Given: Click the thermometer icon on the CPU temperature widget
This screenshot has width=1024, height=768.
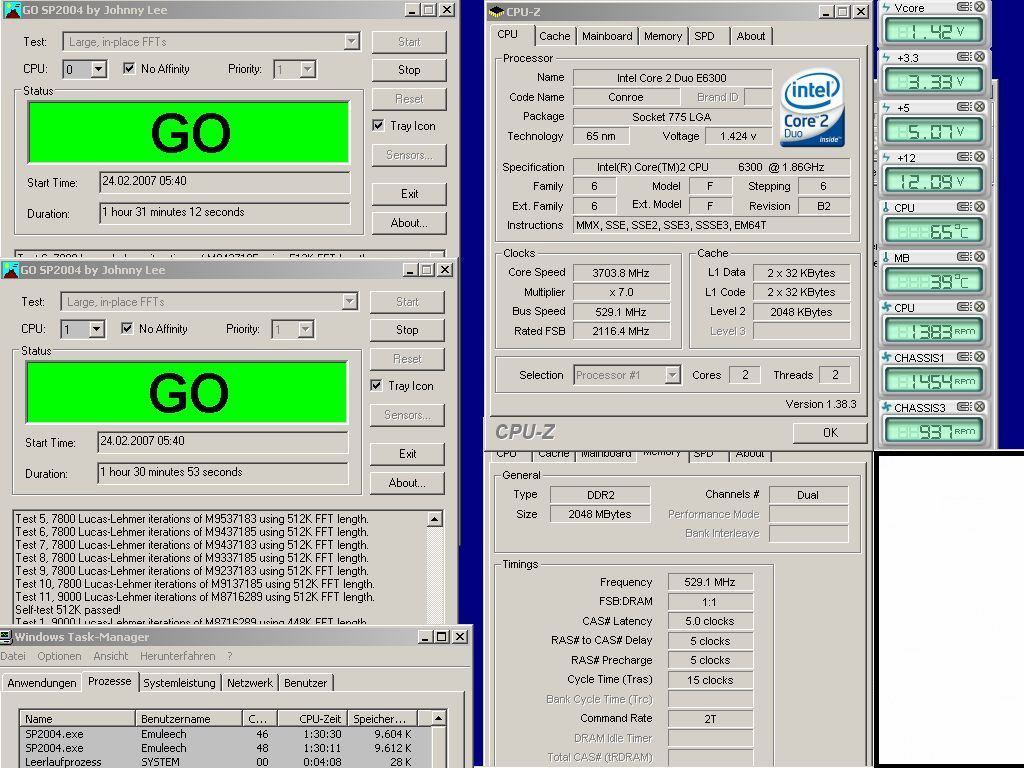Looking at the screenshot, I should pyautogui.click(x=886, y=208).
